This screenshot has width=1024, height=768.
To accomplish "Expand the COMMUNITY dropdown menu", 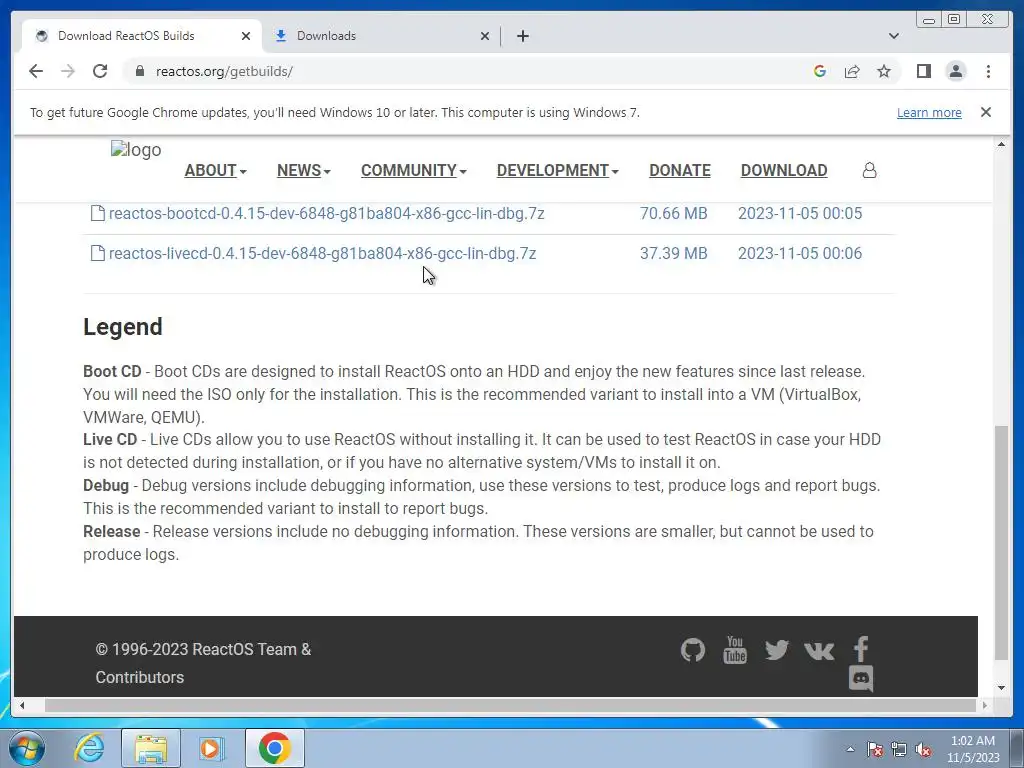I will pyautogui.click(x=414, y=170).
